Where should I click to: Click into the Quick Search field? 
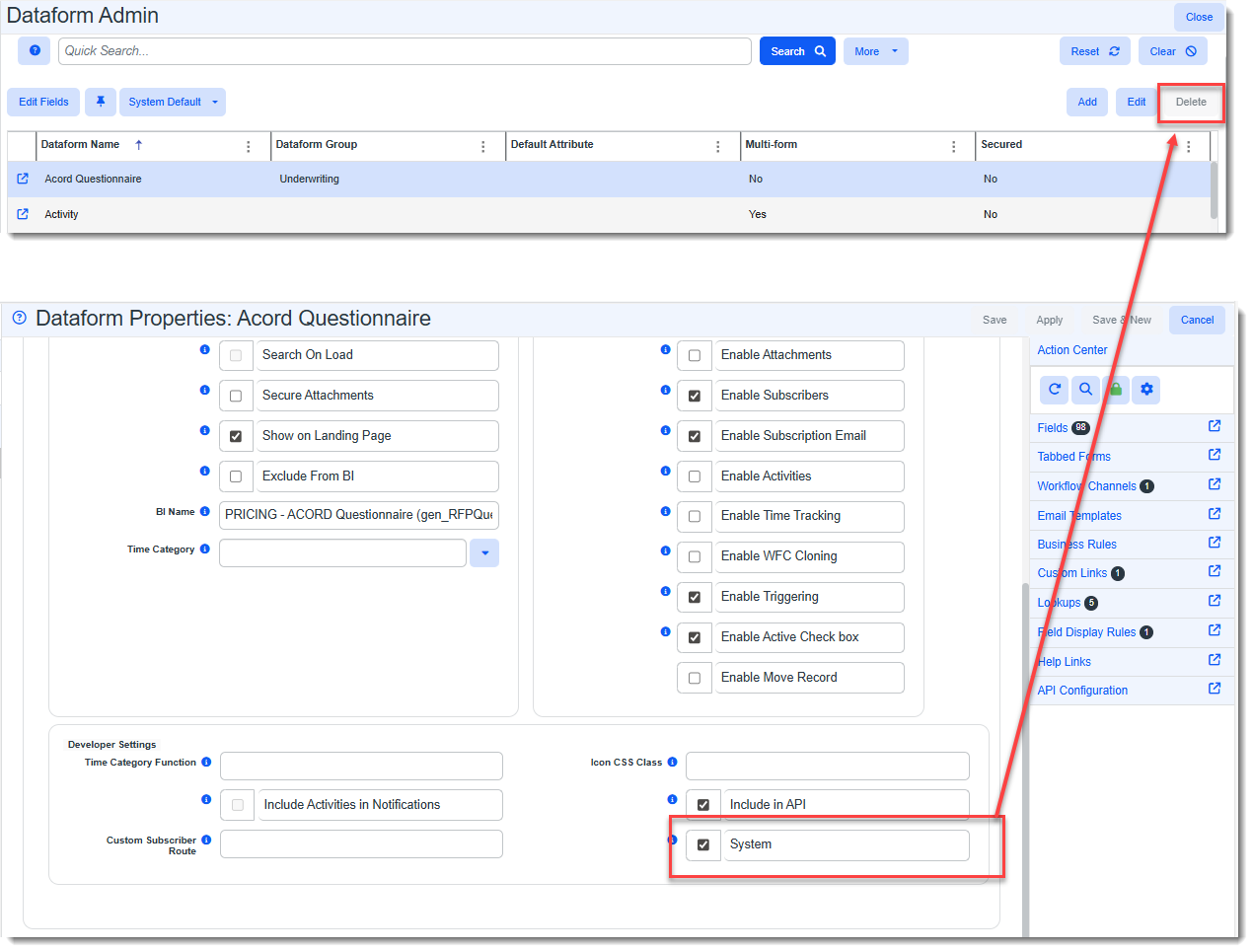click(x=405, y=51)
